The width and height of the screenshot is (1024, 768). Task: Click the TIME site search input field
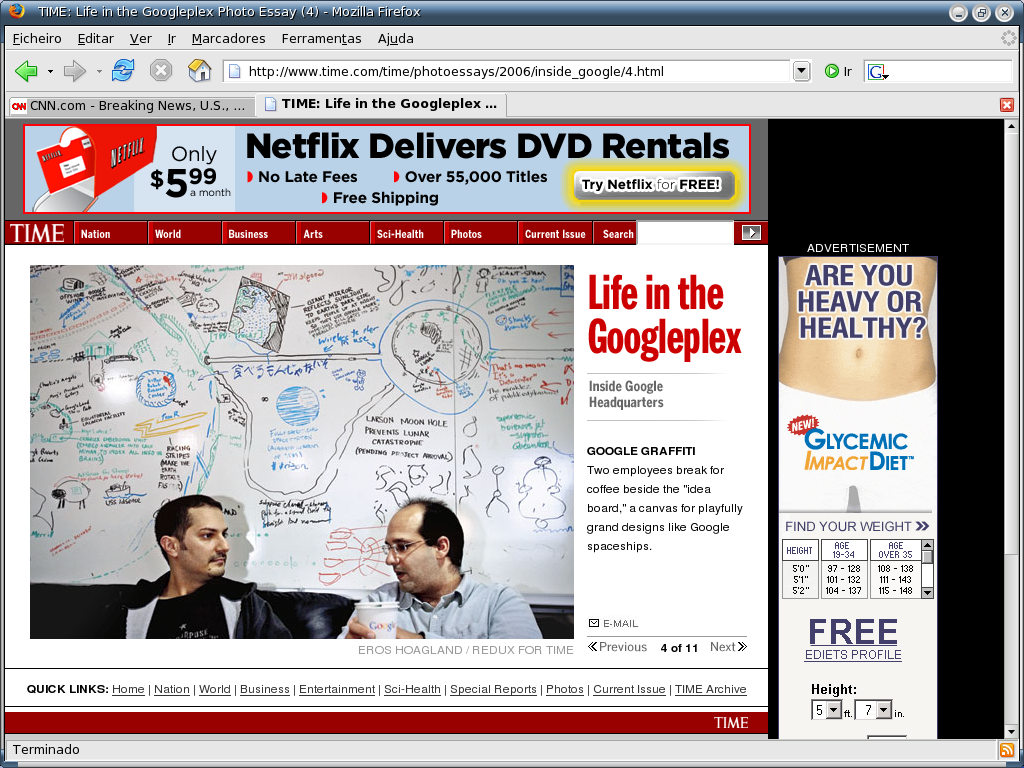[685, 233]
